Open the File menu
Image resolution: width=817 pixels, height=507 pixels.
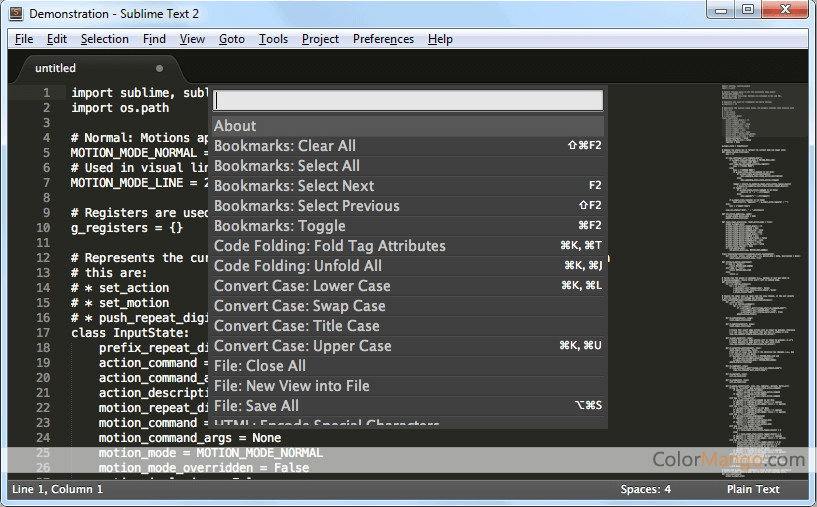(24, 39)
